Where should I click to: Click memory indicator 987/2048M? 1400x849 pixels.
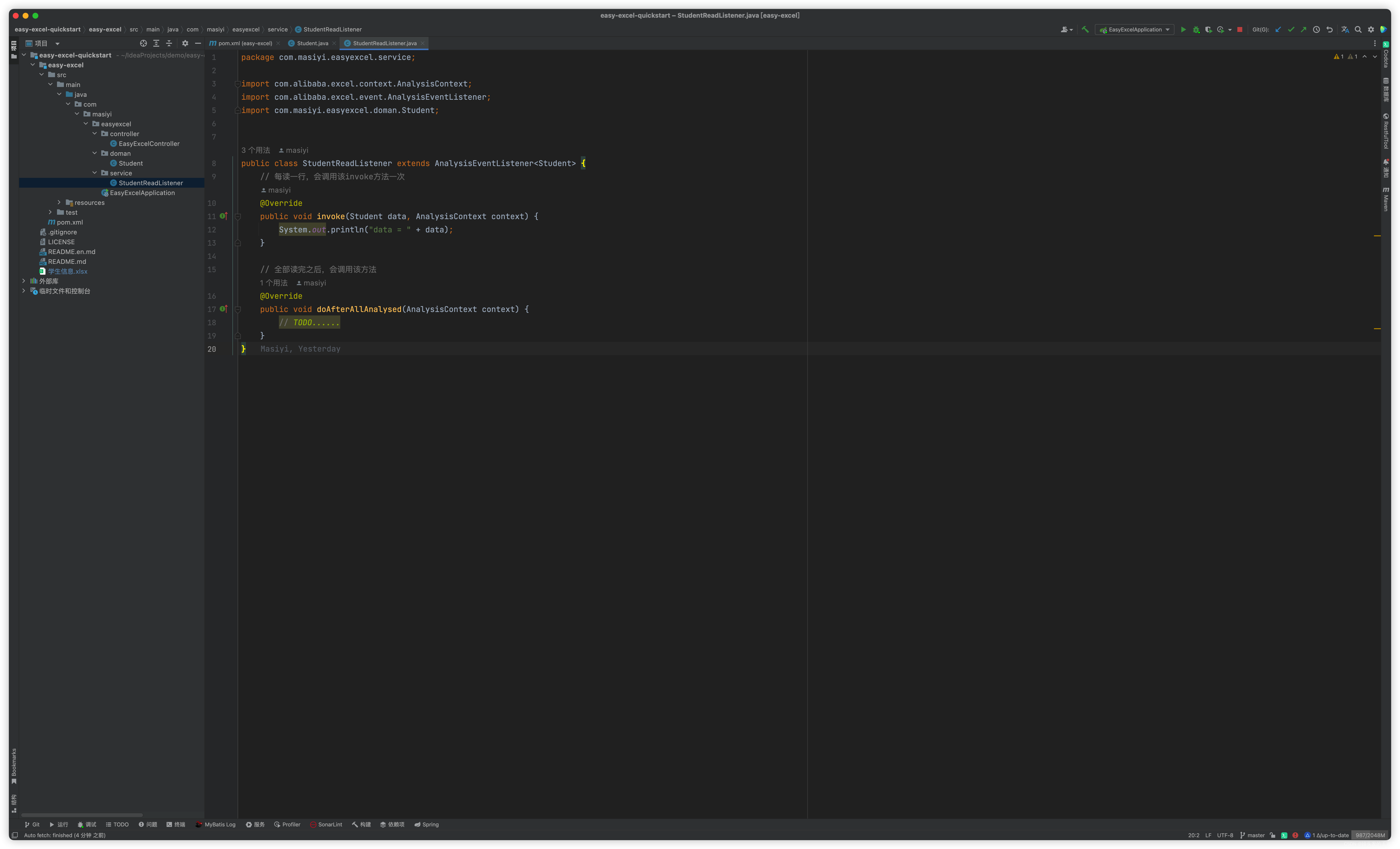pyautogui.click(x=1370, y=835)
